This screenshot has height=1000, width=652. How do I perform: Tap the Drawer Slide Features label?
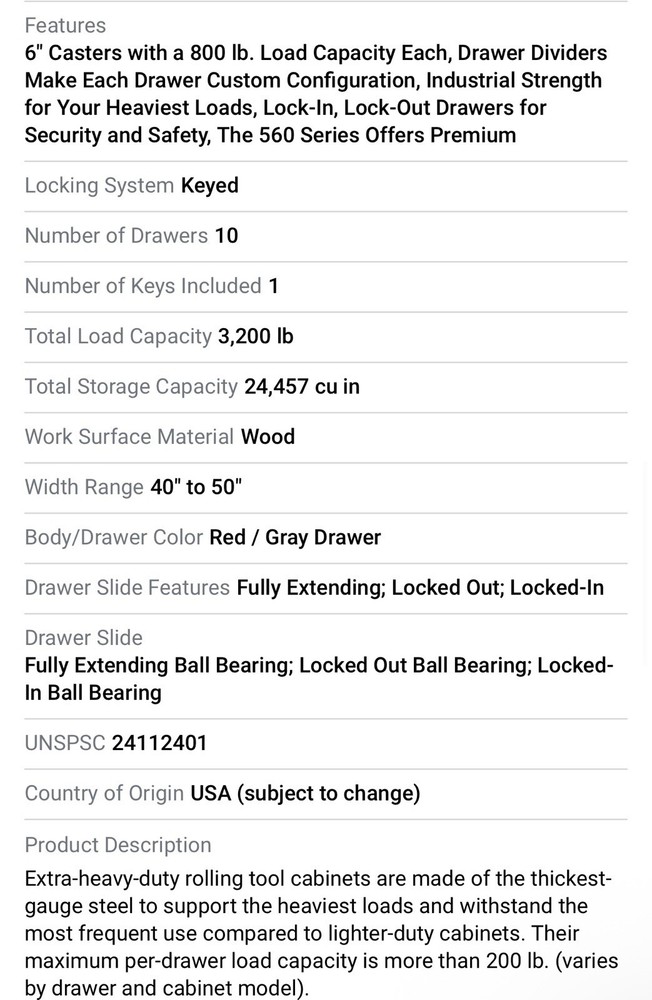pos(127,587)
